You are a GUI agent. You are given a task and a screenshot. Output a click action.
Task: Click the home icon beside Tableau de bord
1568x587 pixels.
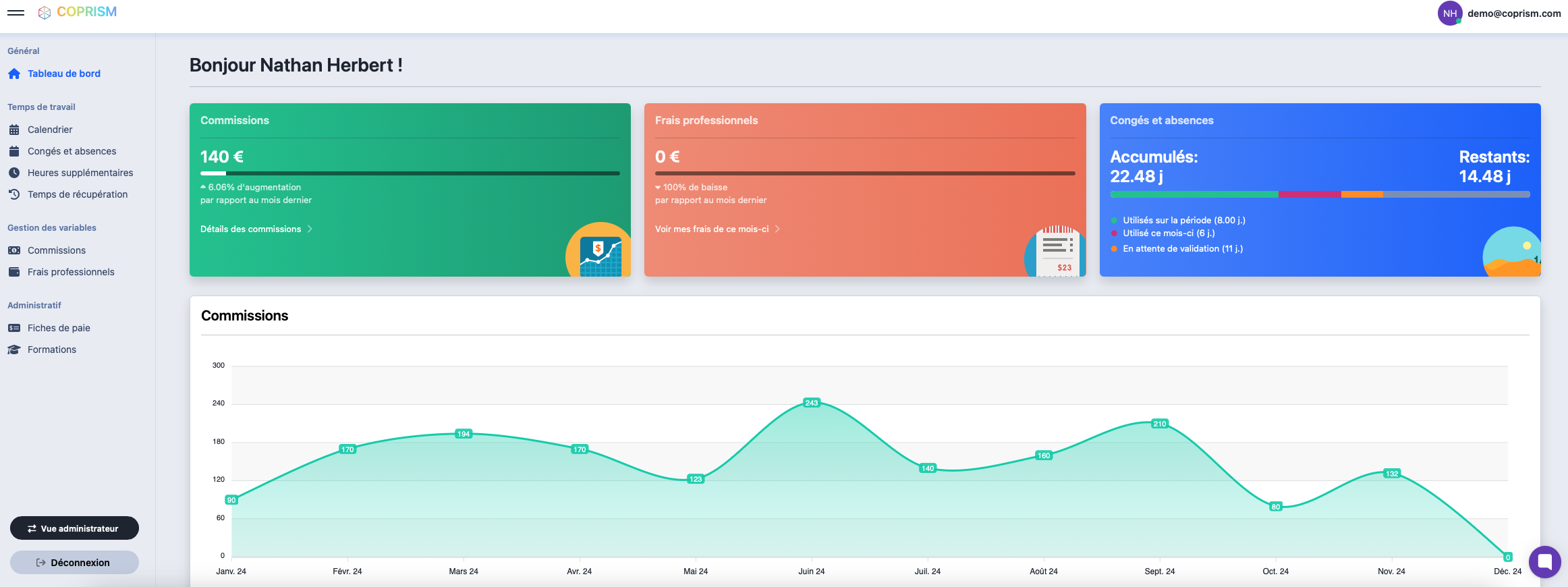click(14, 74)
